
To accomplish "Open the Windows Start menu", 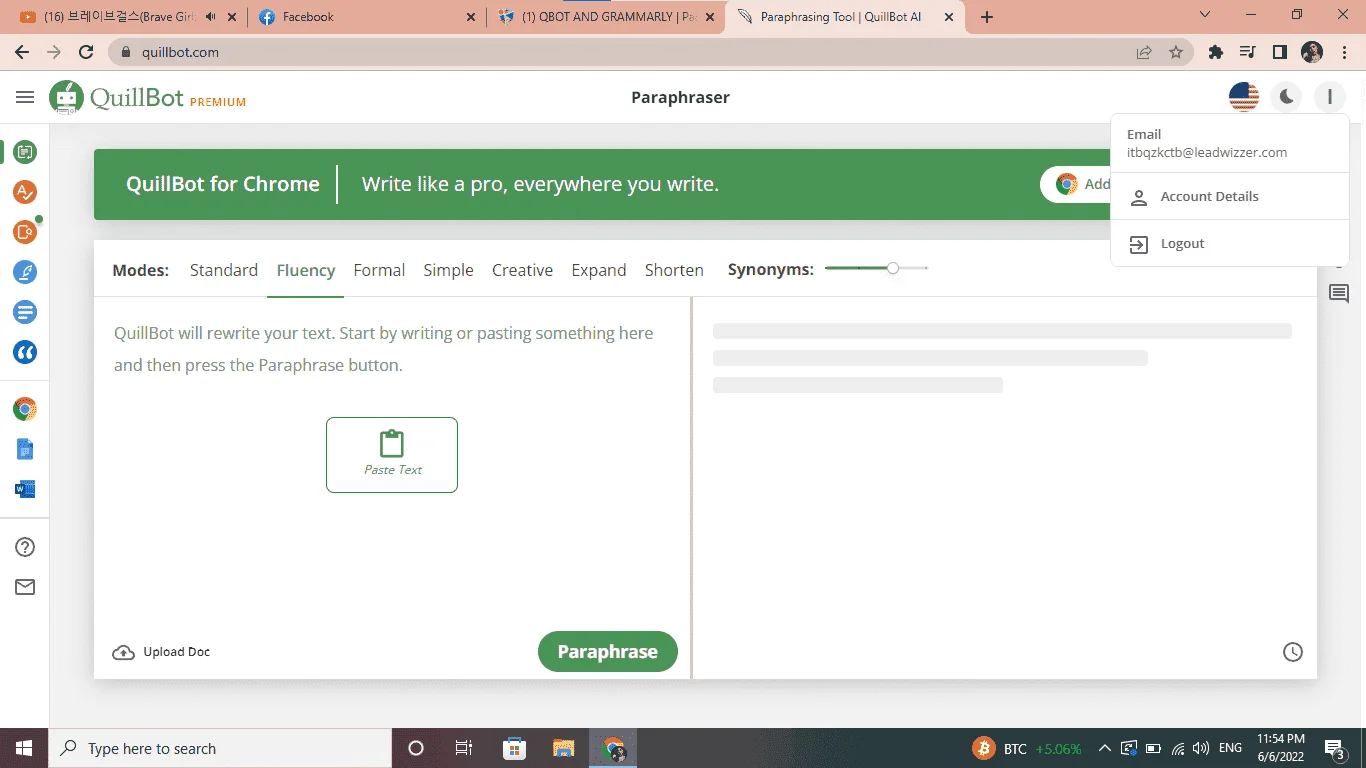I will (24, 748).
